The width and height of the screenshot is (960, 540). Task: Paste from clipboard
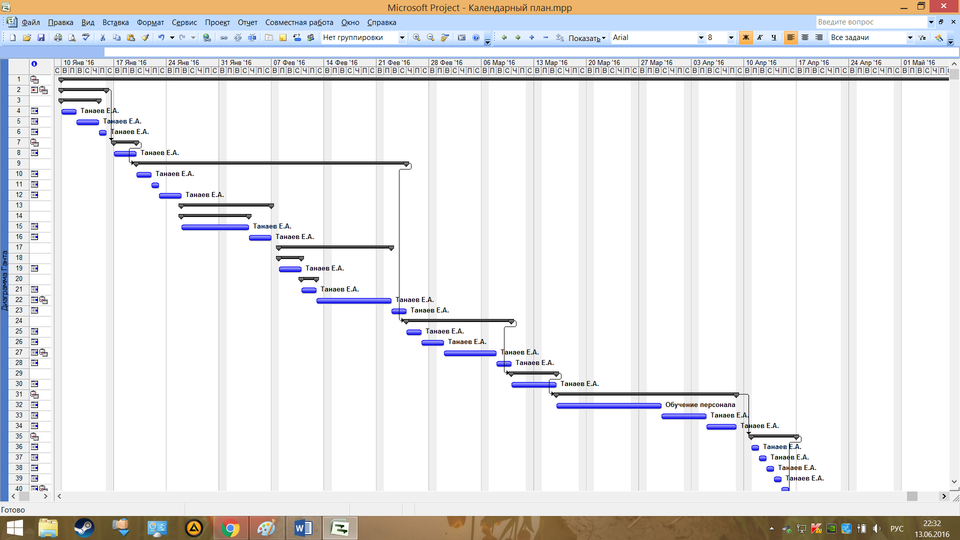pos(131,38)
